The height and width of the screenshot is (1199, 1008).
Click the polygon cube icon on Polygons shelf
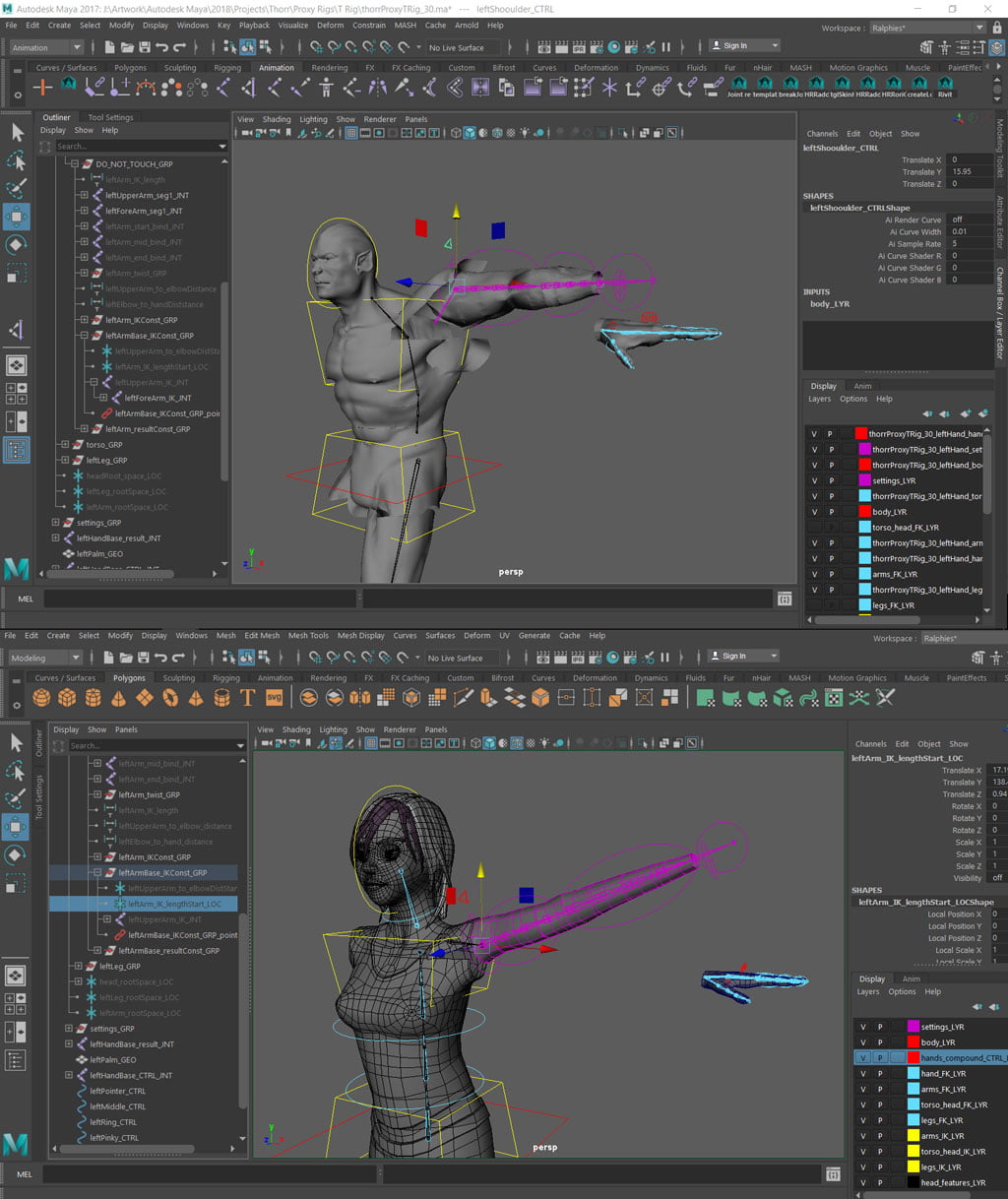point(67,698)
